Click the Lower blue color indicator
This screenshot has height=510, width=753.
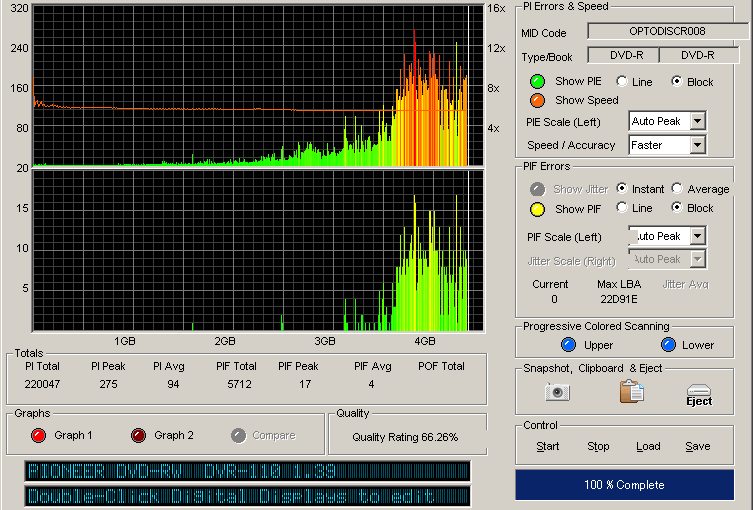pos(668,345)
